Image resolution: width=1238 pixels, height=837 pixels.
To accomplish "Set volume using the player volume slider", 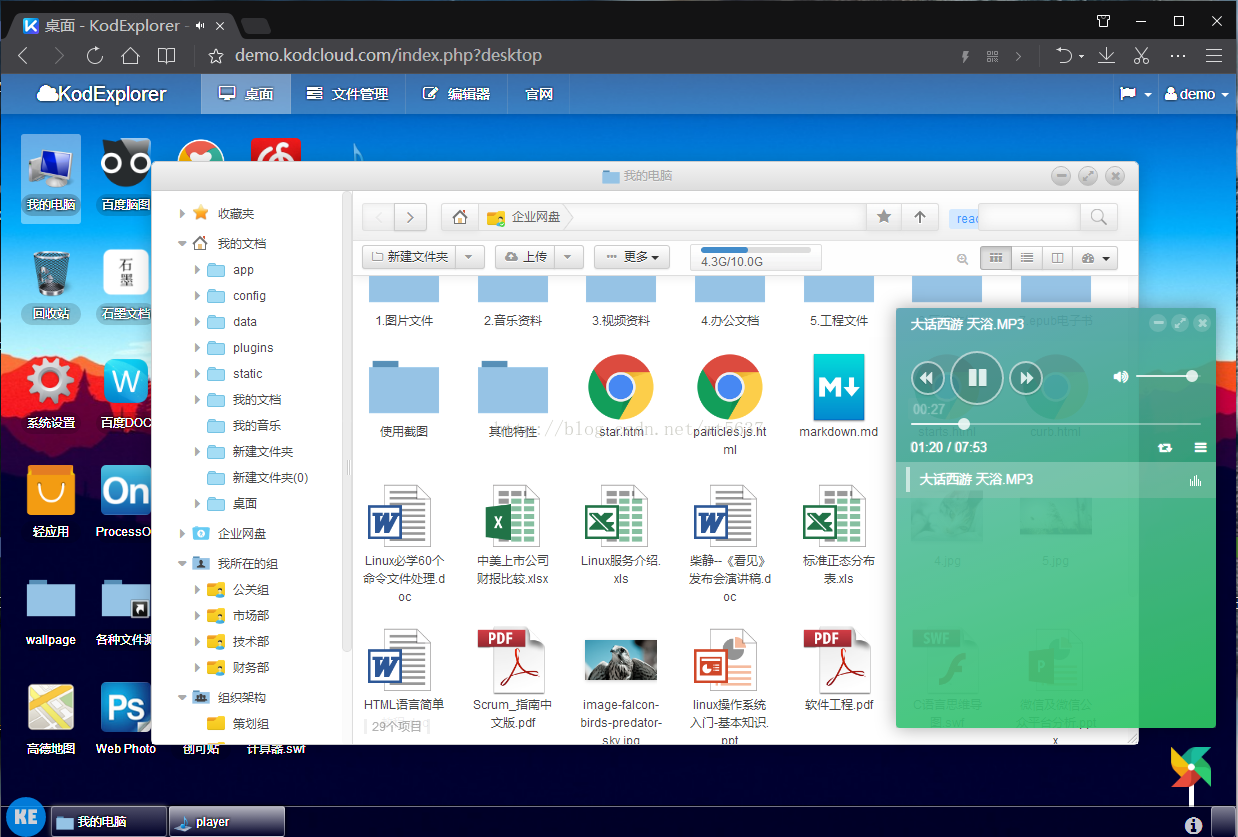I will pos(1167,376).
